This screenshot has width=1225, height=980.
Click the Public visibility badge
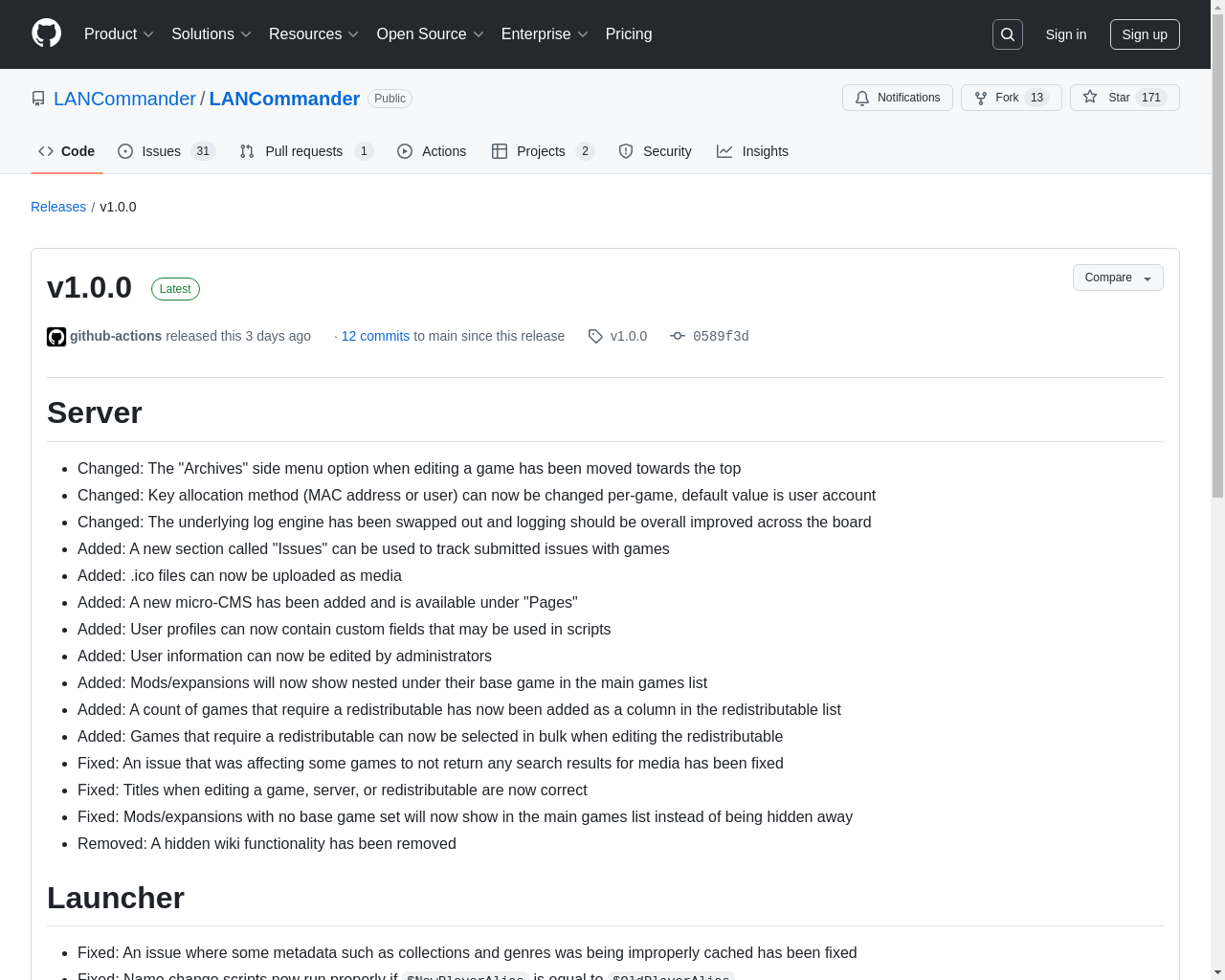click(390, 99)
